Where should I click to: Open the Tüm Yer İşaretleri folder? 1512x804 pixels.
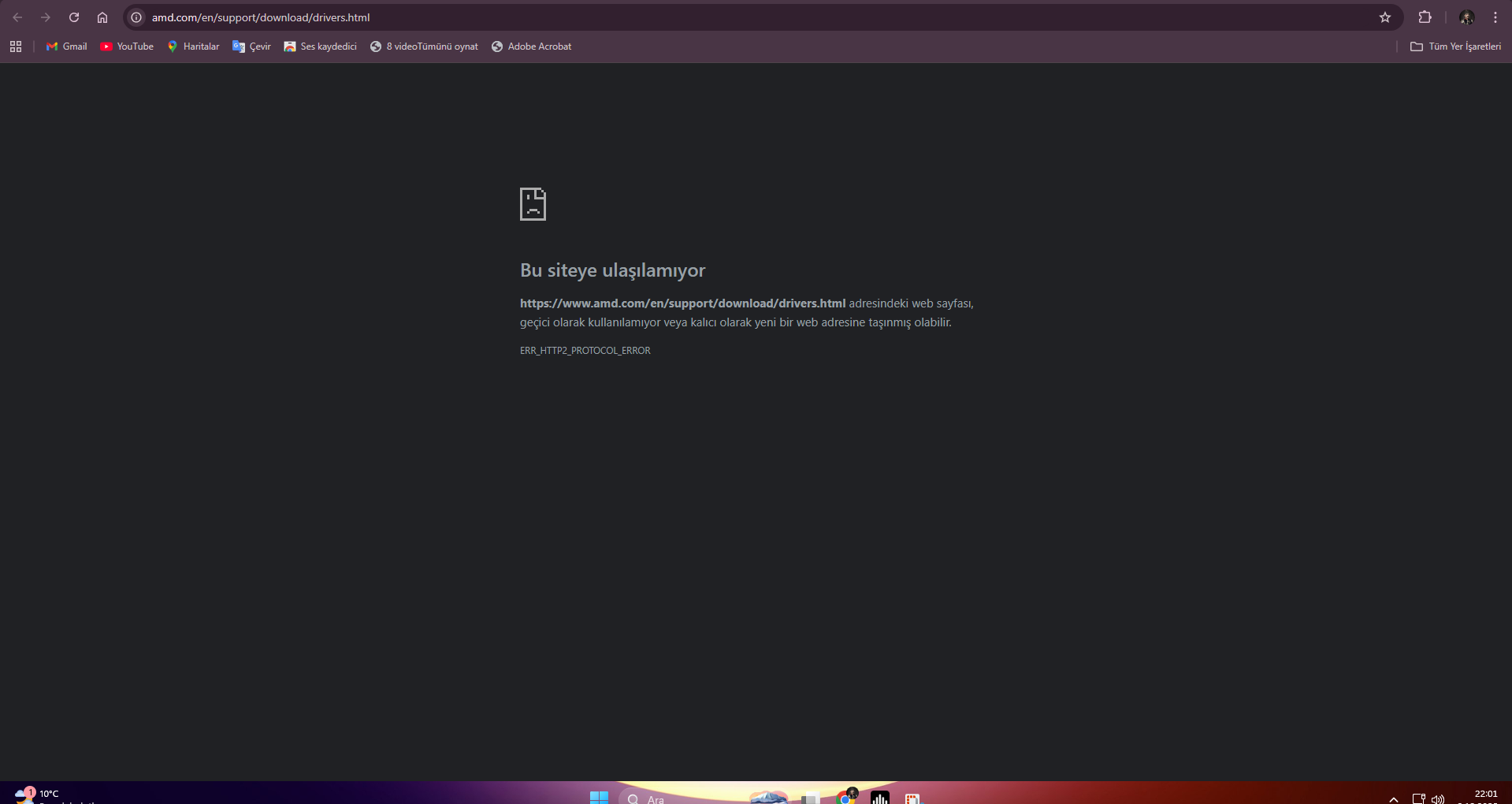click(1455, 47)
